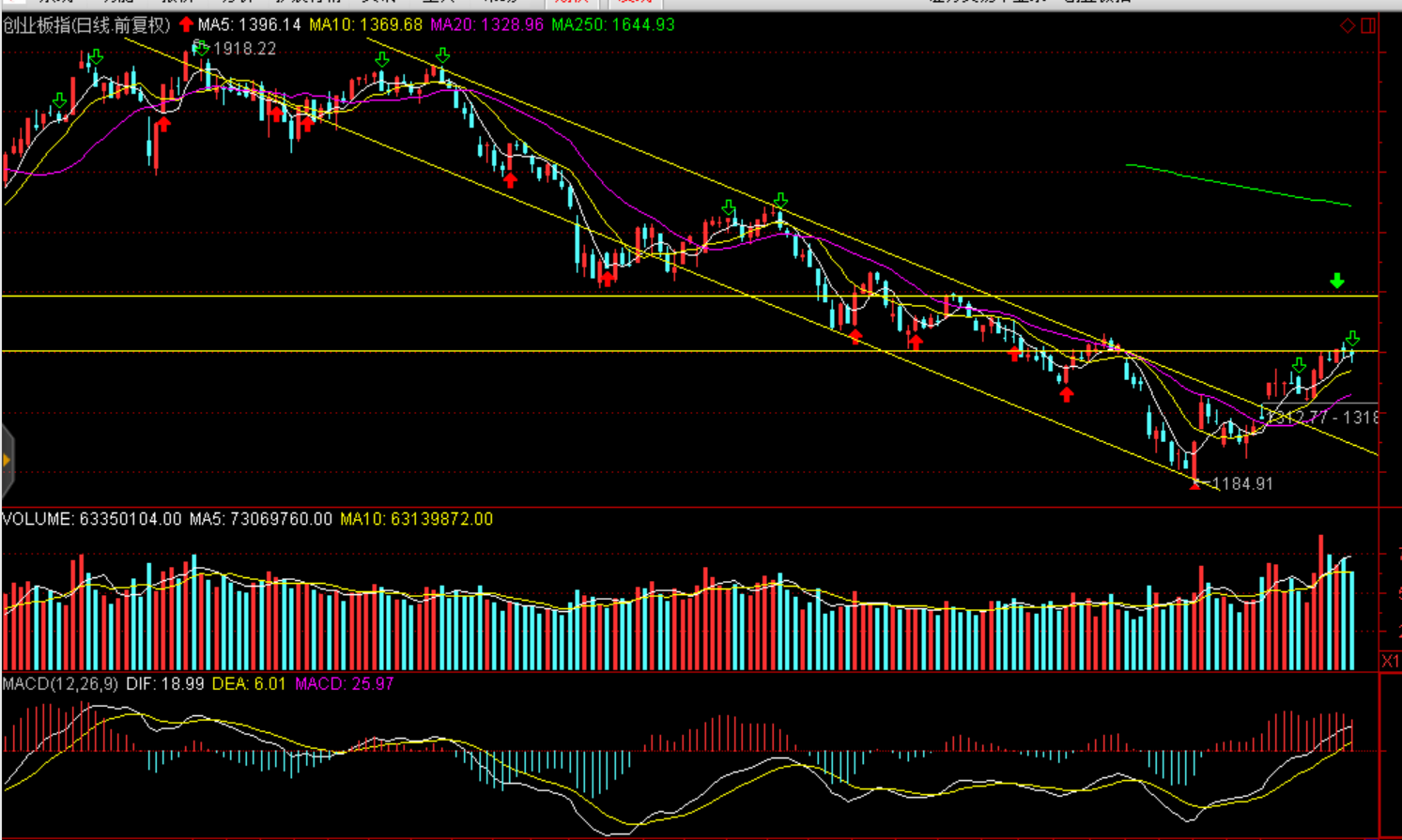The height and width of the screenshot is (840, 1402).
Task: Click the X1 scale icon in volume panel
Action: tap(1390, 662)
